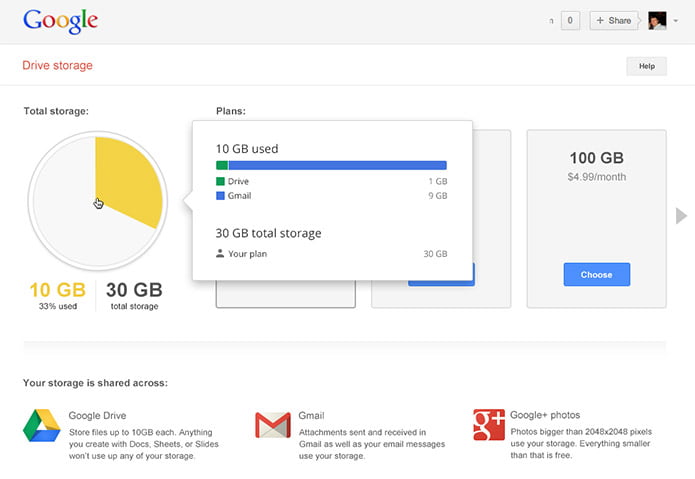The width and height of the screenshot is (695, 479).
Task: Click the '9 GB' Gmail value
Action: click(x=438, y=195)
